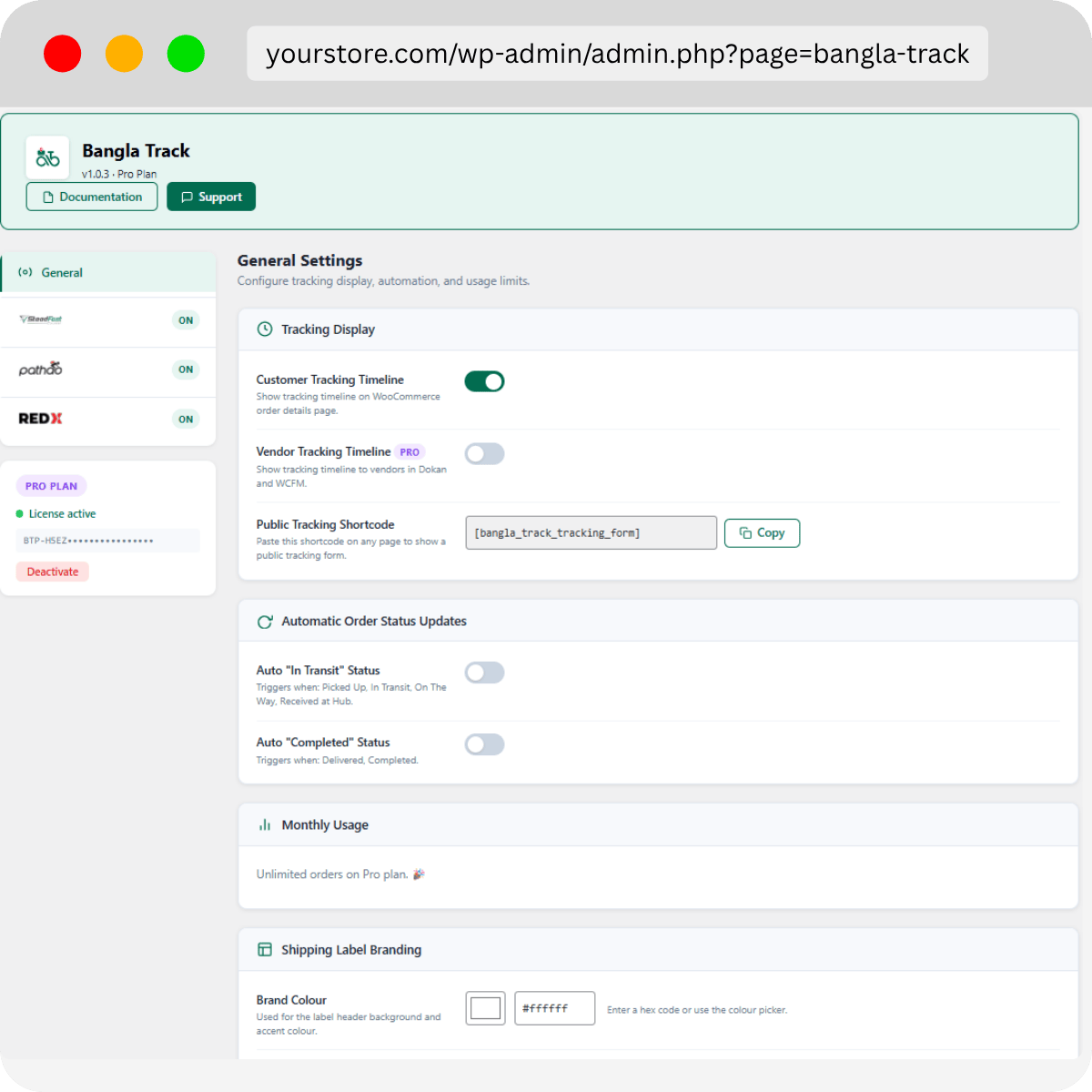Disable the Customer Tracking Timeline toggle

(x=484, y=381)
